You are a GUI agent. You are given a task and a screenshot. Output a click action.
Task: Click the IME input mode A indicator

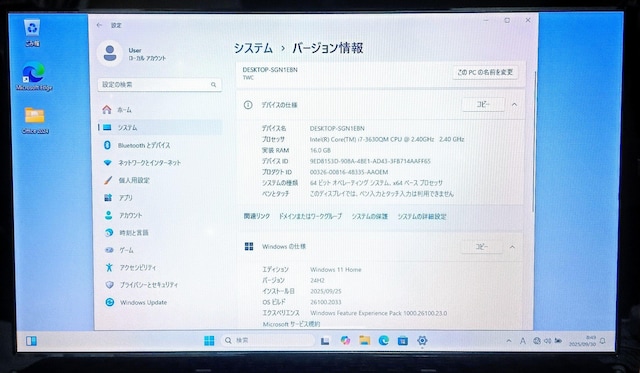pyautogui.click(x=522, y=341)
